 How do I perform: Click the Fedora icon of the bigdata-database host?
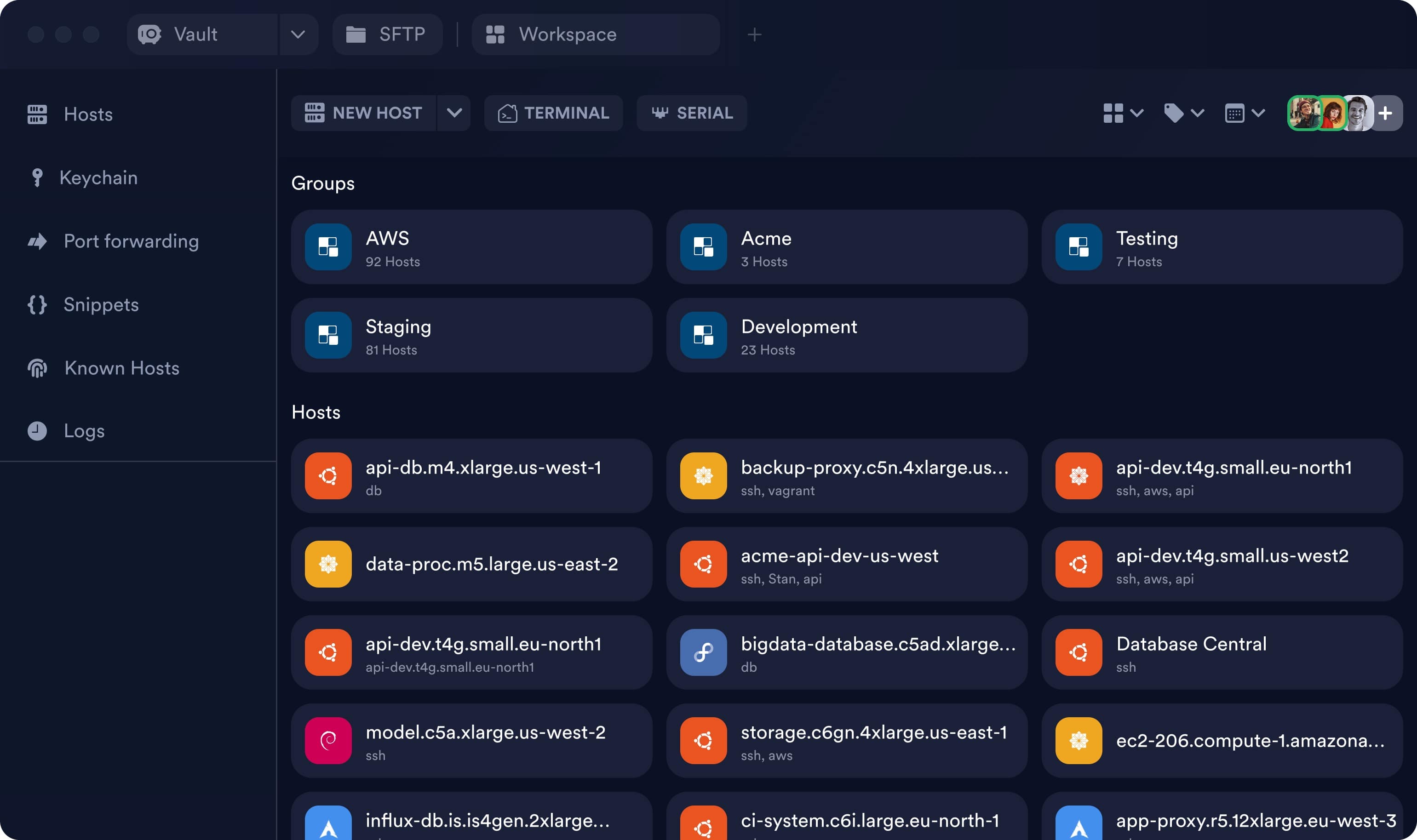[x=703, y=652]
